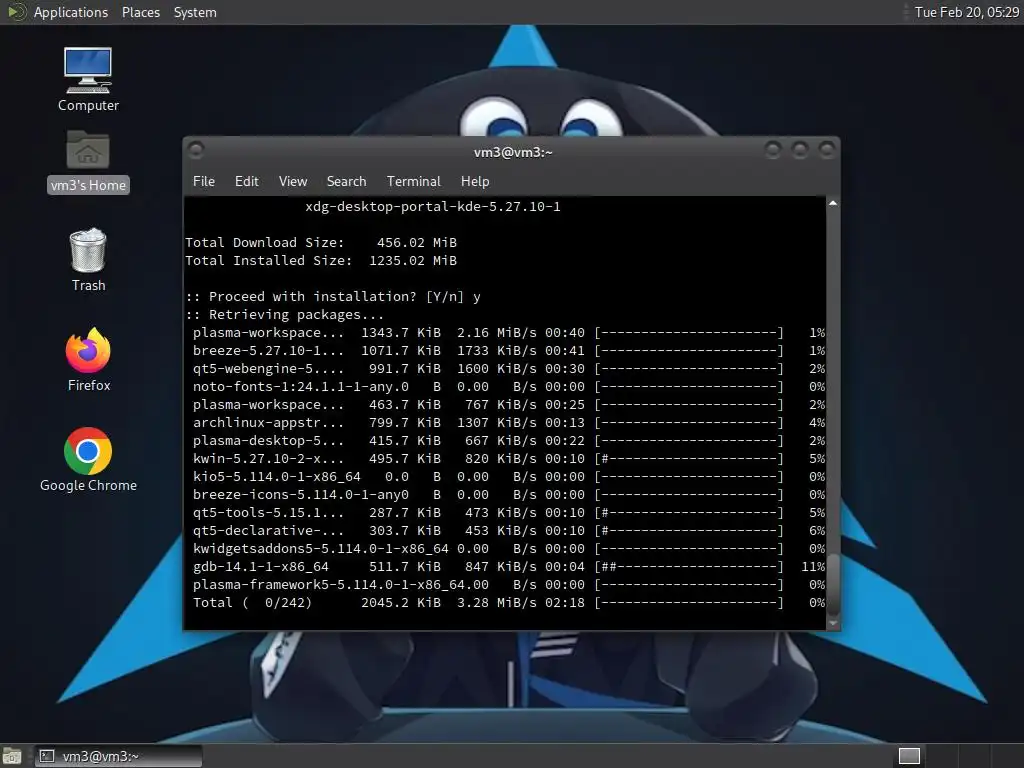Image resolution: width=1024 pixels, height=768 pixels.
Task: Click the kwin progress bar at 5%
Action: click(x=689, y=458)
